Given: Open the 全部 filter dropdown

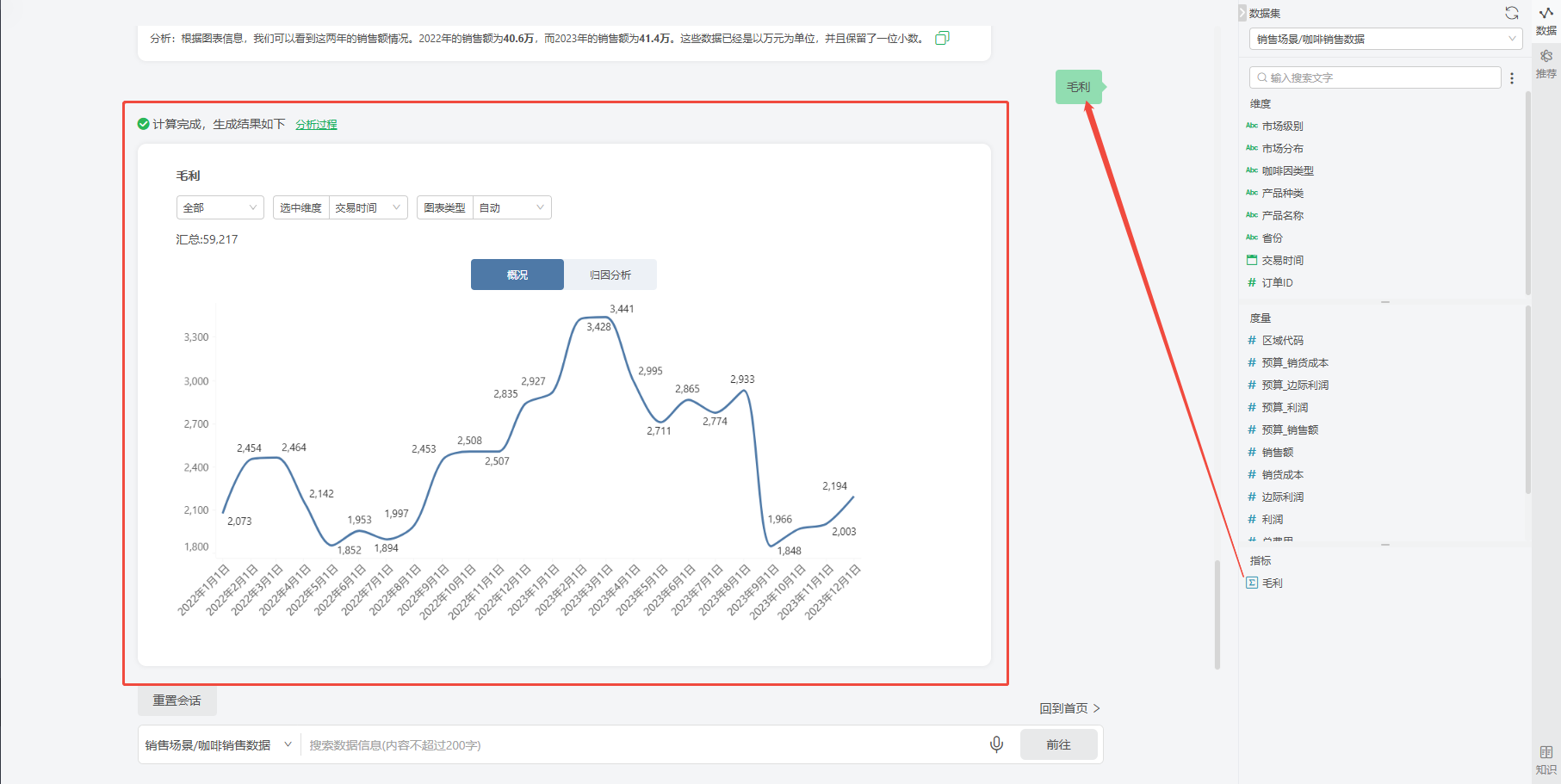Looking at the screenshot, I should [220, 208].
